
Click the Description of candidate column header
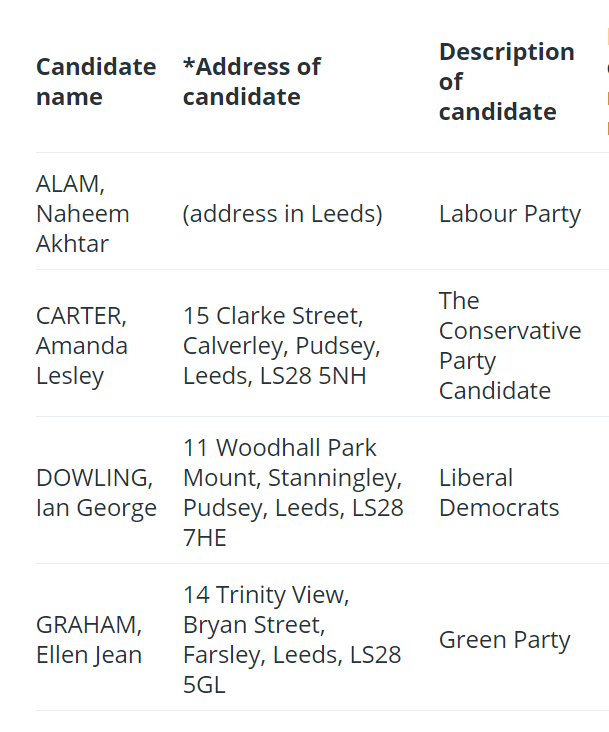(x=506, y=82)
